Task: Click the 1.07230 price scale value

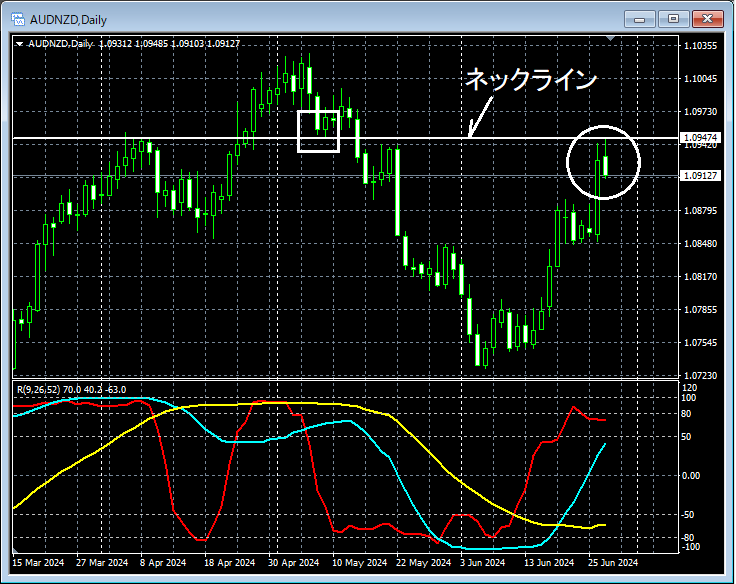Action: point(700,376)
